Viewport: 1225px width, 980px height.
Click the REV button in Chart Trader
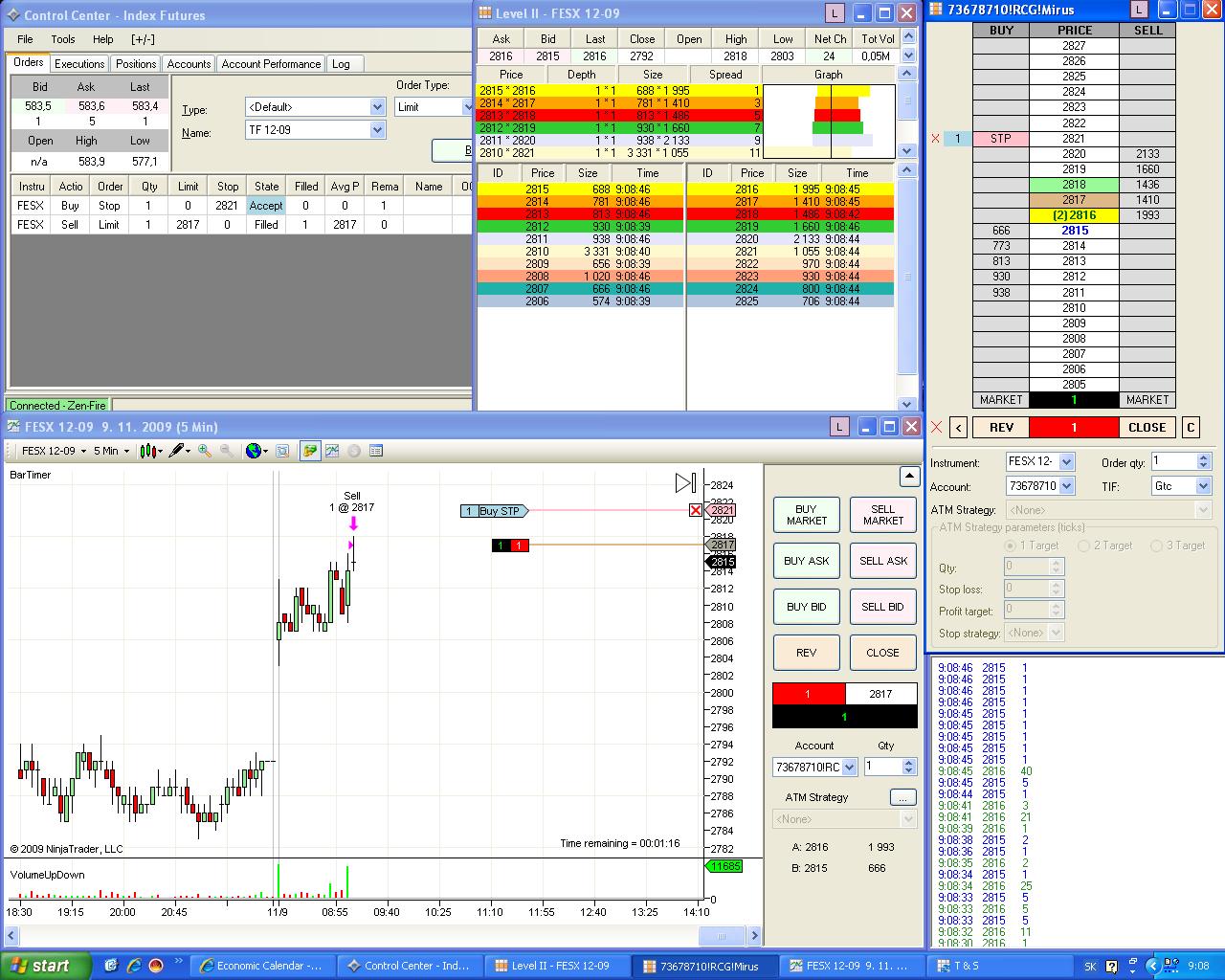807,653
